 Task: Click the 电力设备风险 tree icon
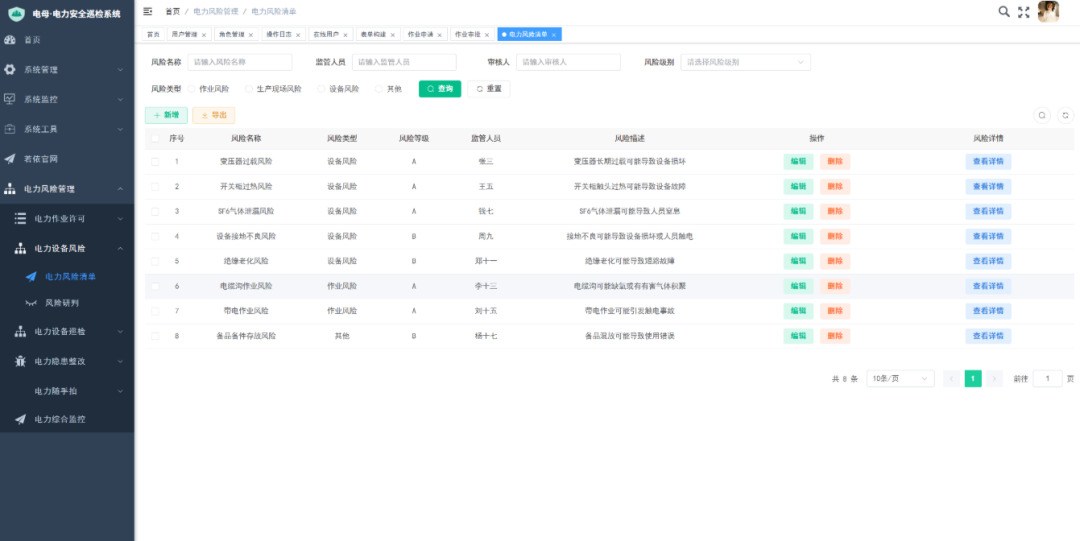click(21, 248)
